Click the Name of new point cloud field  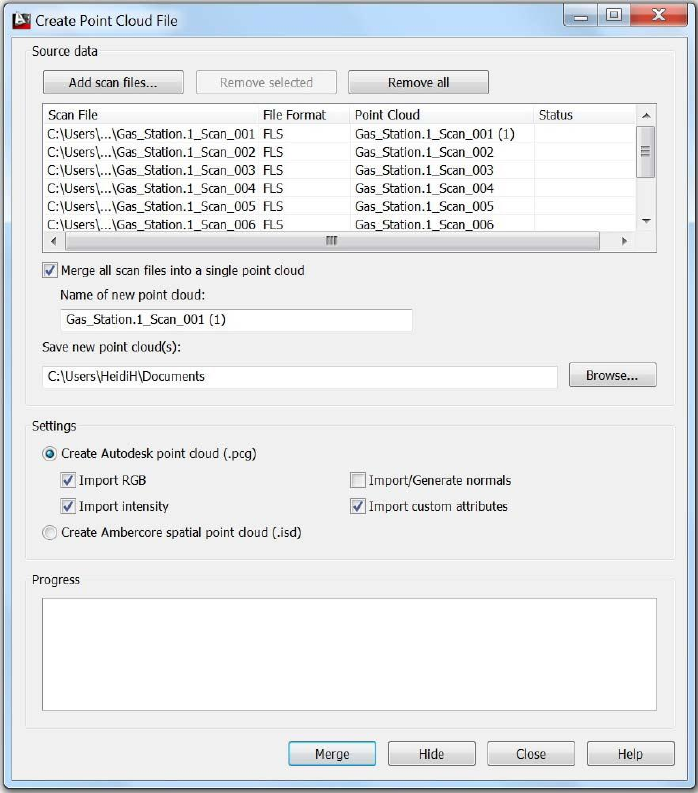pyautogui.click(x=236, y=320)
